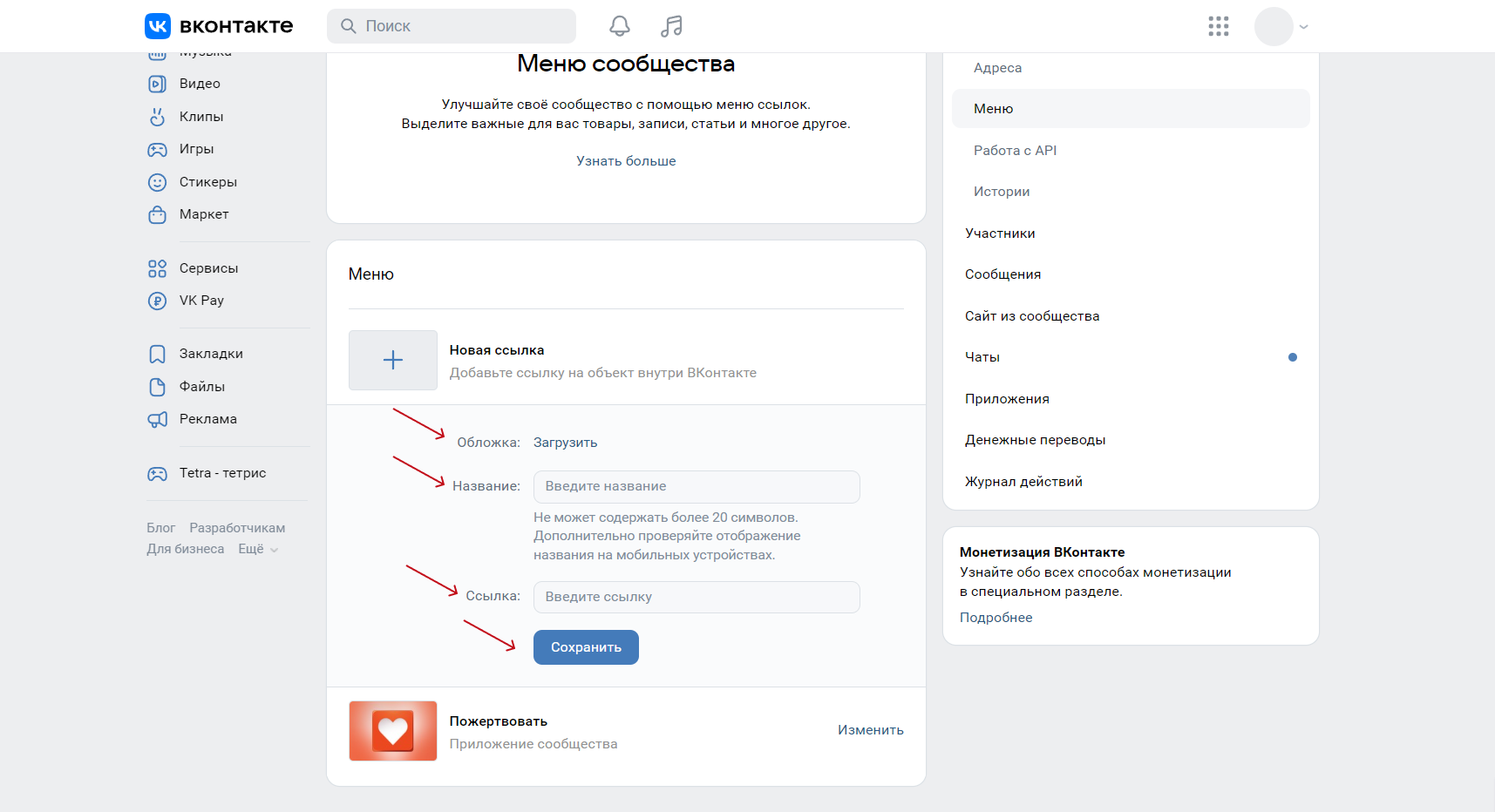This screenshot has width=1495, height=812.
Task: Click the Сервисы sidebar icon
Action: tap(157, 268)
